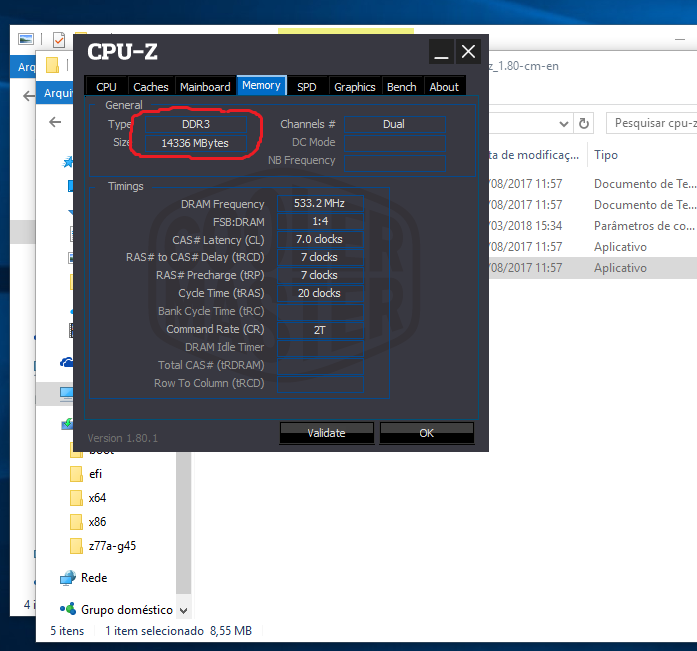
Task: Click the x86 folder icon
Action: coord(76,522)
